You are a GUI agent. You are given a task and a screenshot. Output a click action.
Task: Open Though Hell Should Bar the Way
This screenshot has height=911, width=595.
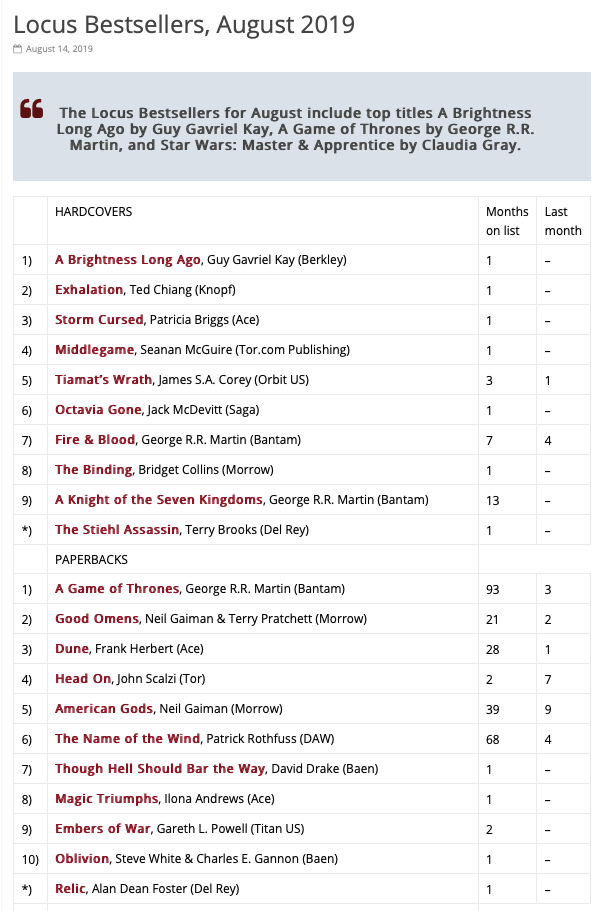160,769
